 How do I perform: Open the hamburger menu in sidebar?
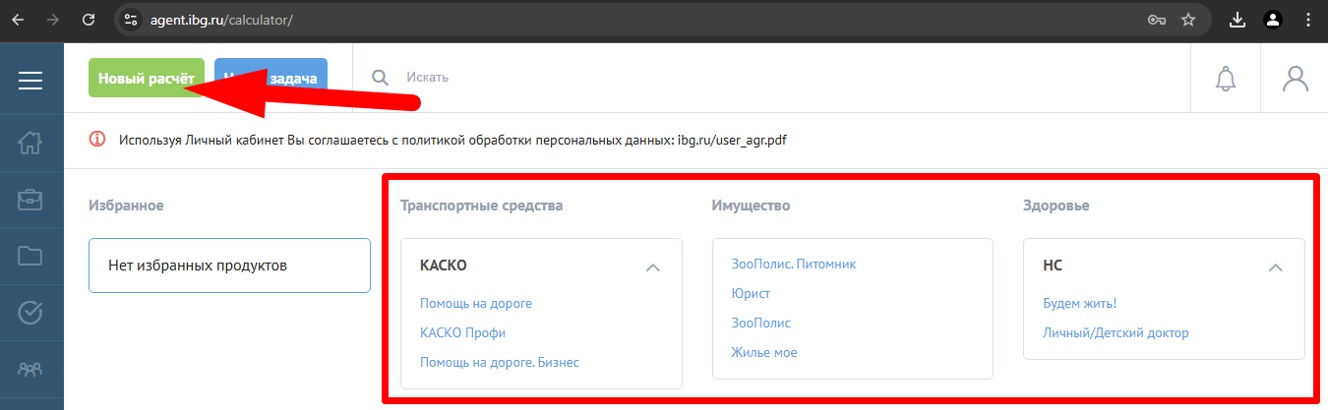[x=30, y=80]
